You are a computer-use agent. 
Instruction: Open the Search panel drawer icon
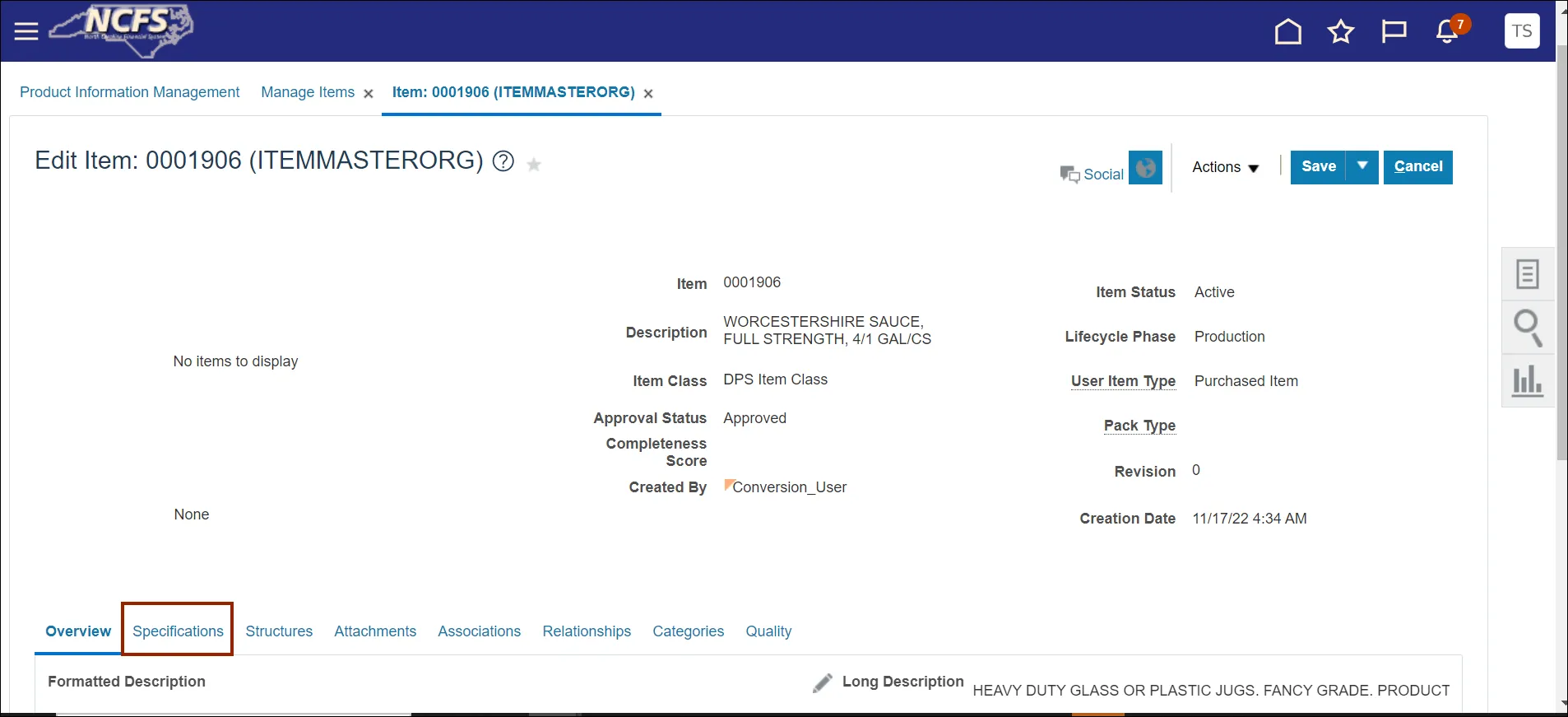[1528, 328]
